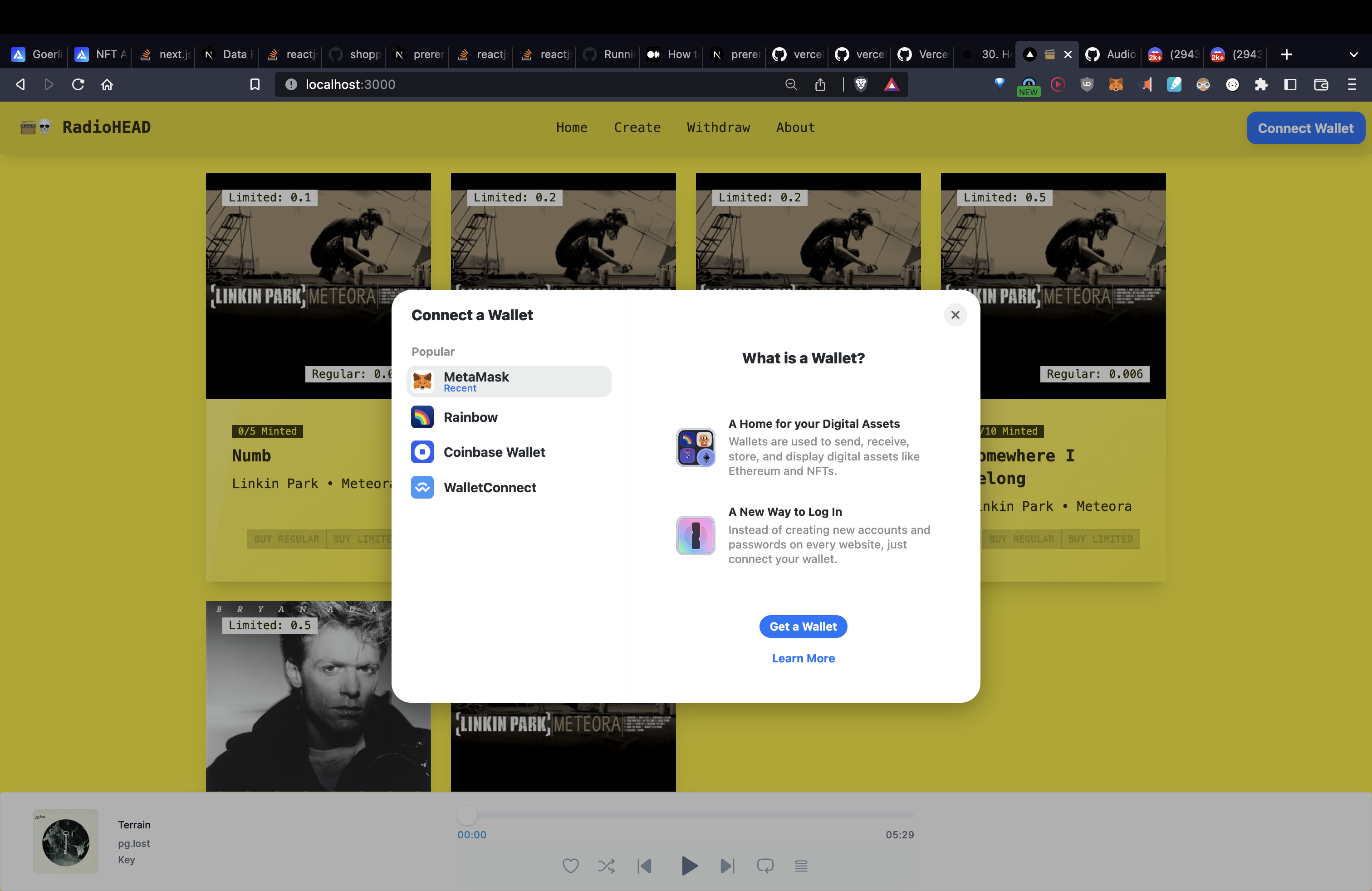This screenshot has width=1372, height=891.
Task: Click the heart favorite icon in player
Action: (570, 865)
